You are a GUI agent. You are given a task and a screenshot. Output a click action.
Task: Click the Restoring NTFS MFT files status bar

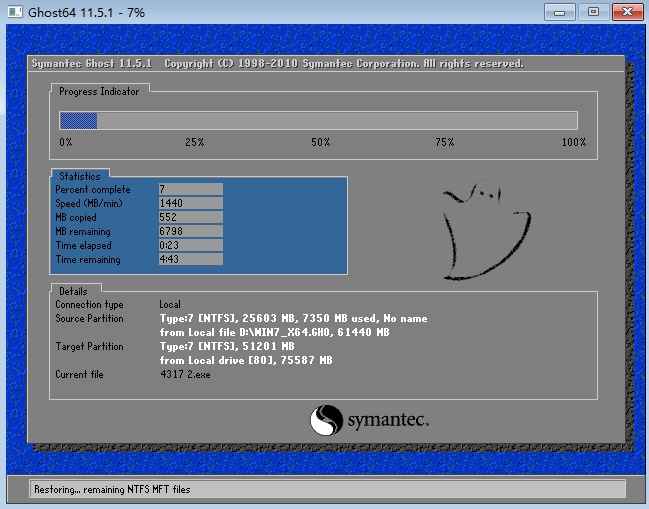click(315, 490)
